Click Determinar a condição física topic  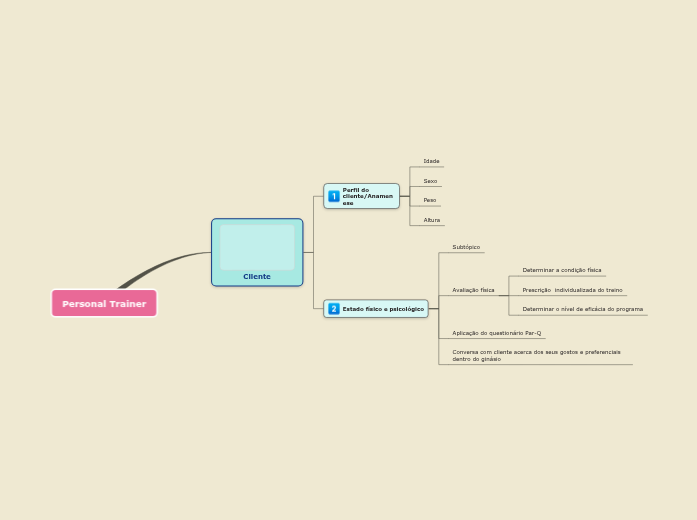(561, 270)
